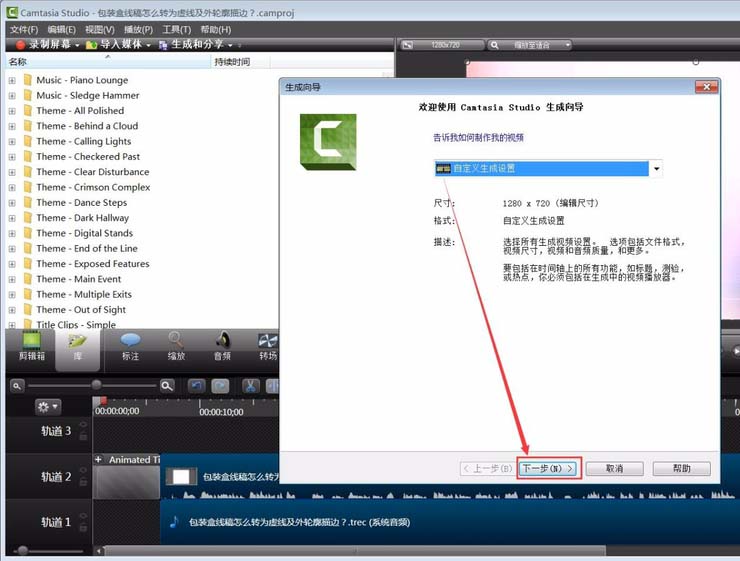The width and height of the screenshot is (740, 561).
Task: Click the Camtasia logo in the wizard
Action: [x=328, y=142]
